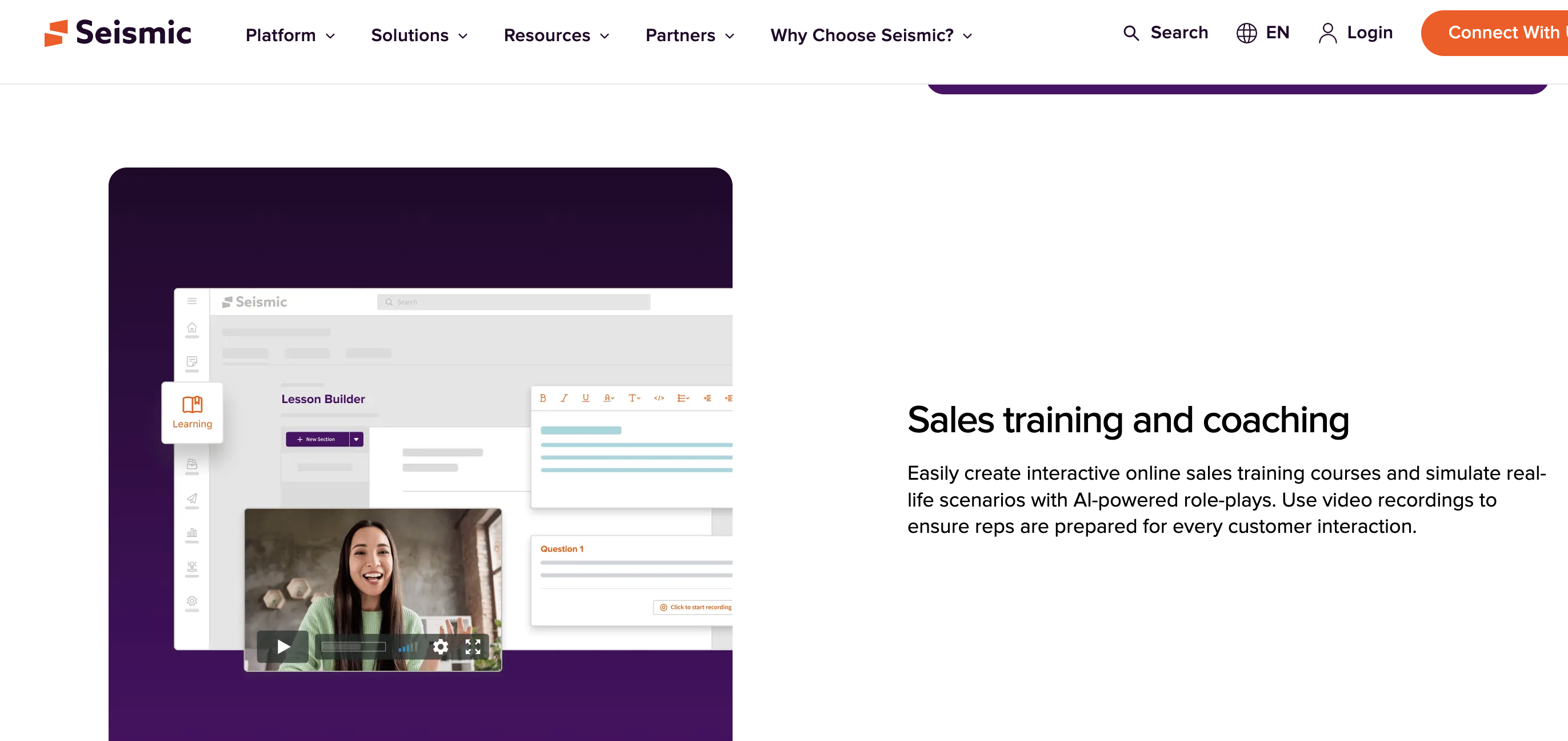1568x741 pixels.
Task: Click the Underline formatting icon
Action: click(x=586, y=398)
